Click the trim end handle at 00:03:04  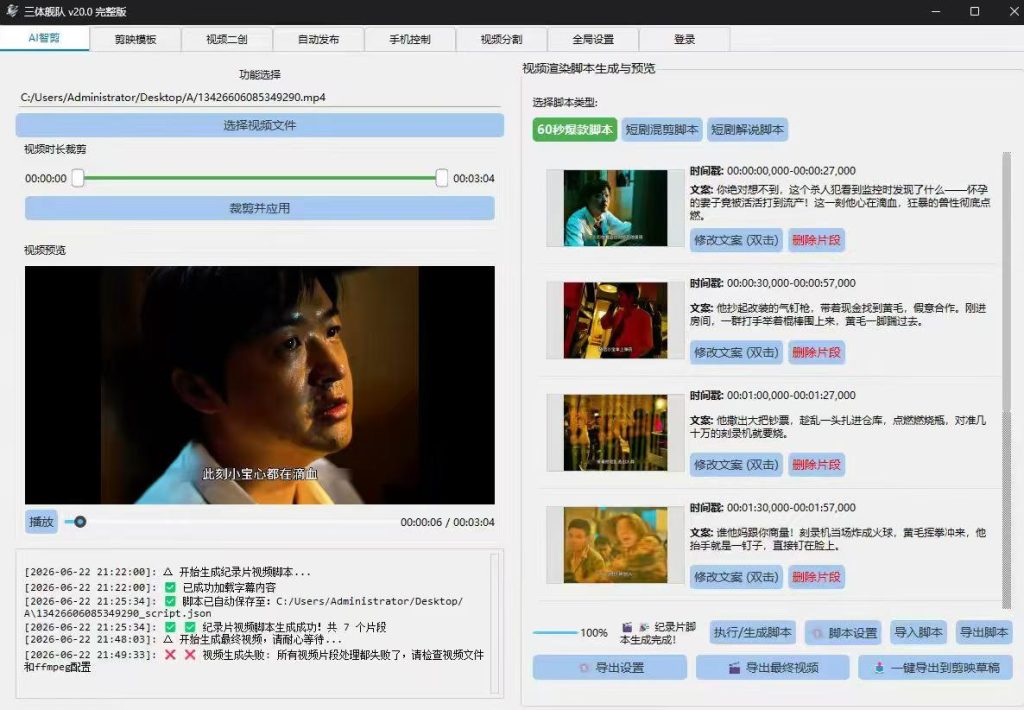coord(441,178)
